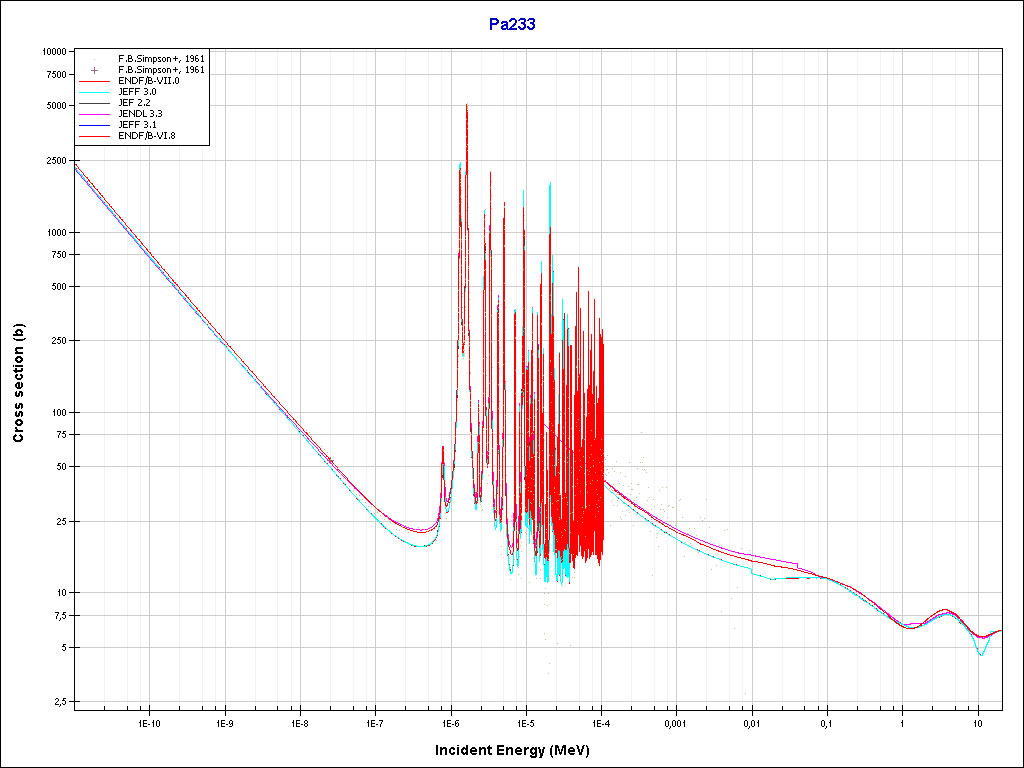The image size is (1024, 768).
Task: Click the plus marker icon in legend
Action: point(93,70)
